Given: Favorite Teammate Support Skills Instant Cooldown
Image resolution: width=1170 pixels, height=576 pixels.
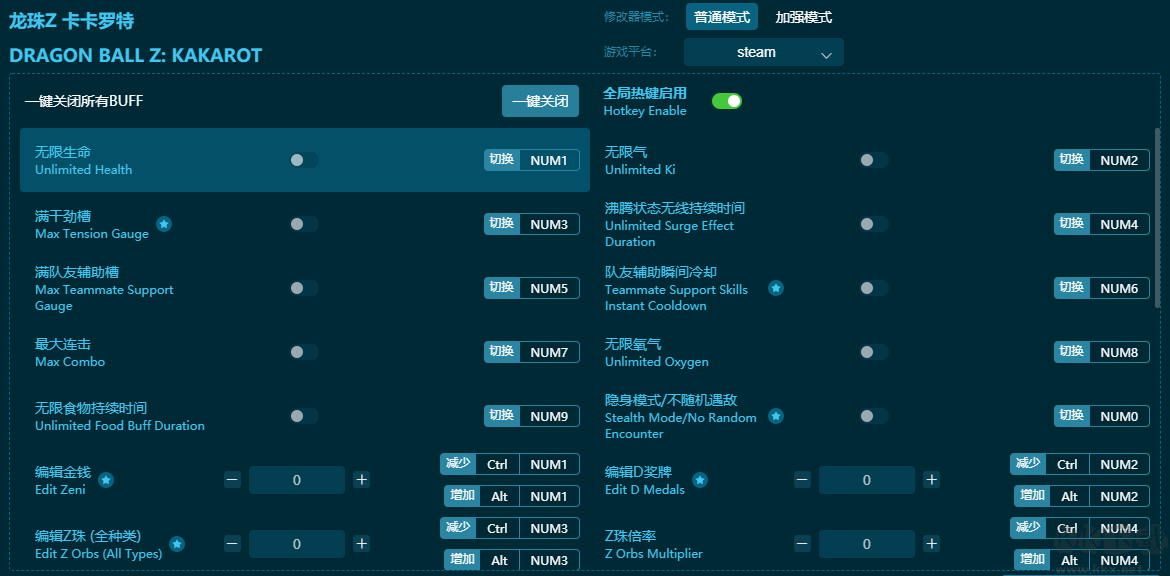Looking at the screenshot, I should point(776,289).
